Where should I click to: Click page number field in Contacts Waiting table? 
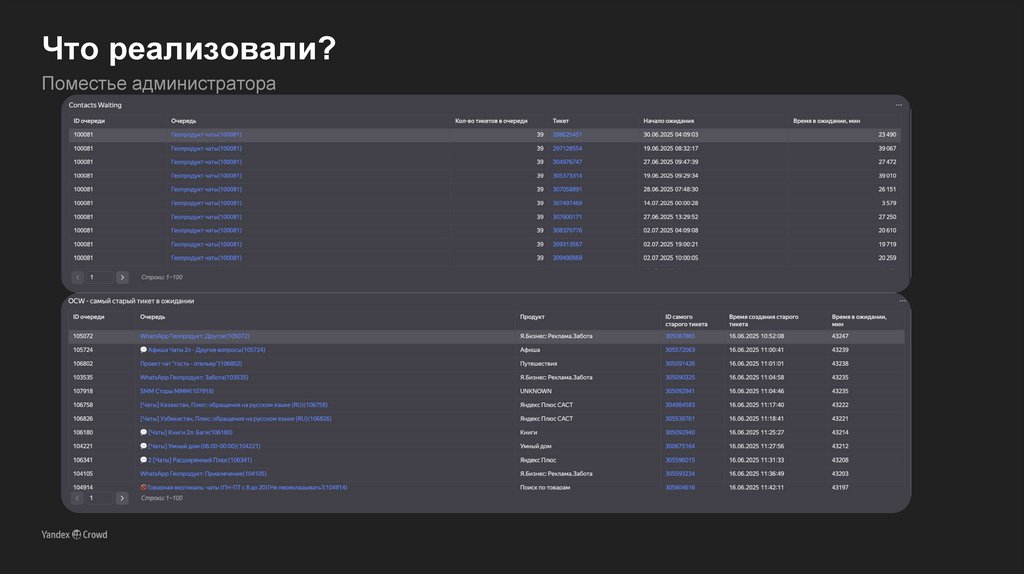pyautogui.click(x=99, y=278)
